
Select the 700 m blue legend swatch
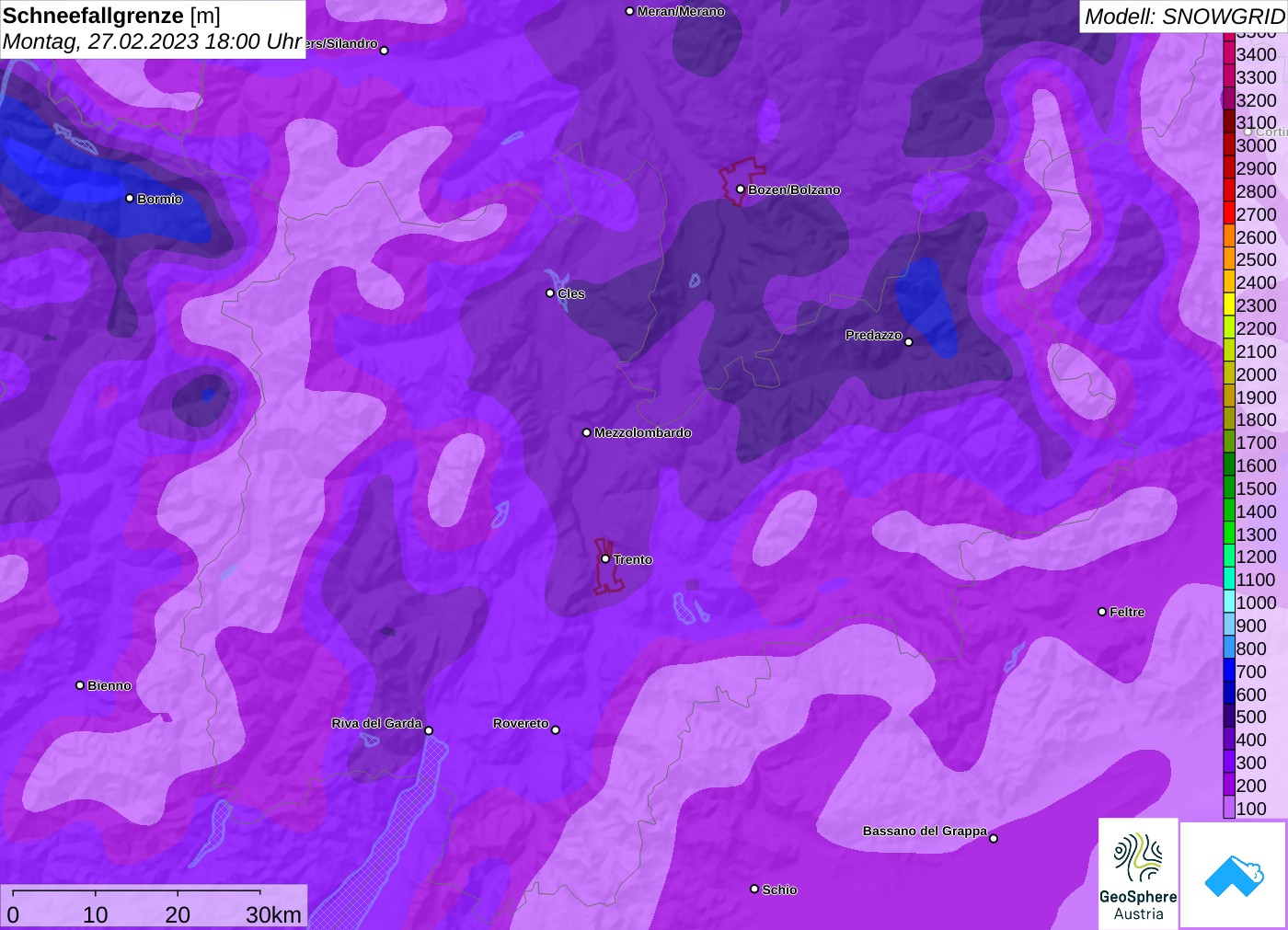(1229, 672)
